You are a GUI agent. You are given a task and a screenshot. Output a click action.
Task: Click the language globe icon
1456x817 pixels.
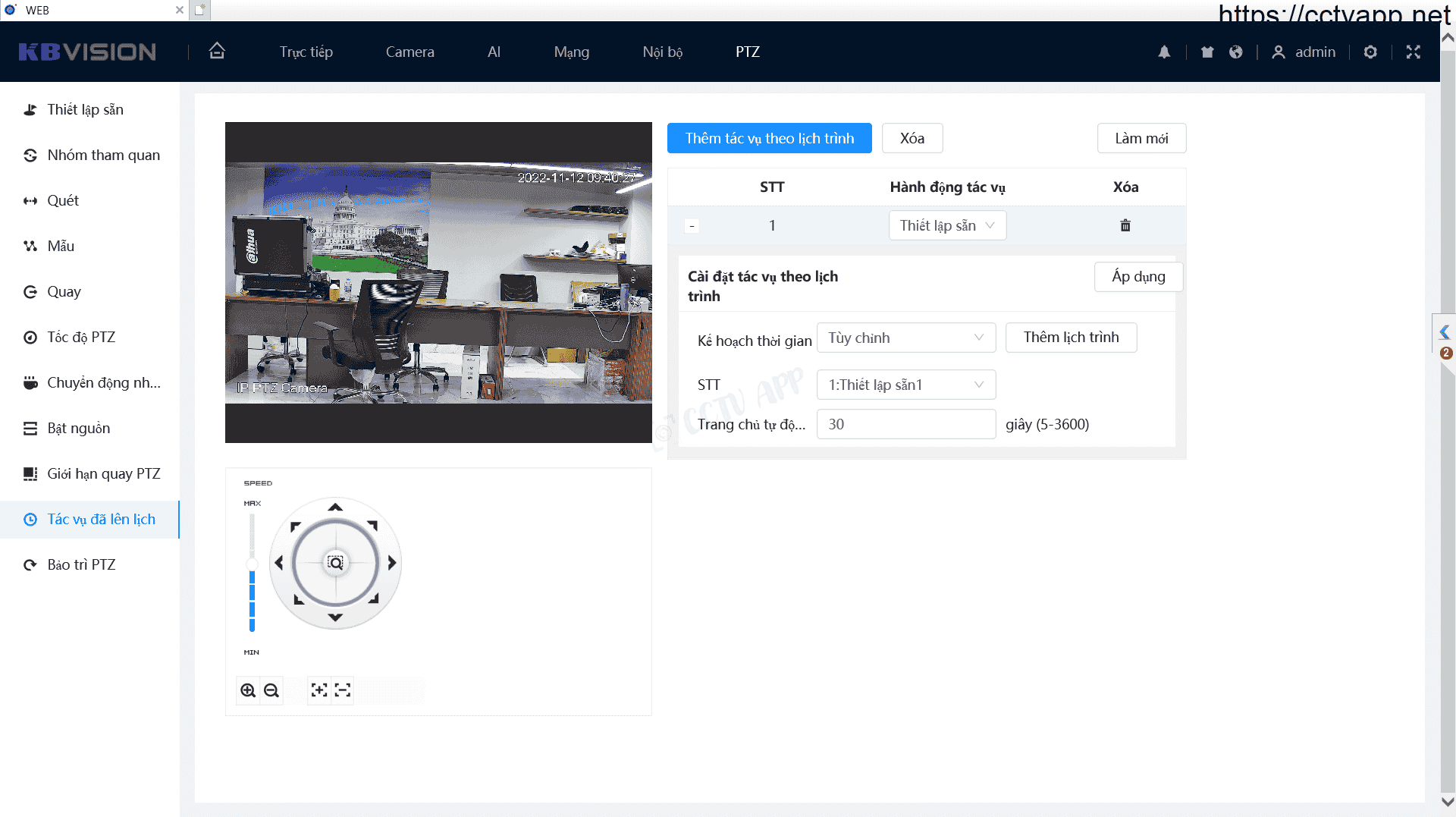click(x=1236, y=52)
